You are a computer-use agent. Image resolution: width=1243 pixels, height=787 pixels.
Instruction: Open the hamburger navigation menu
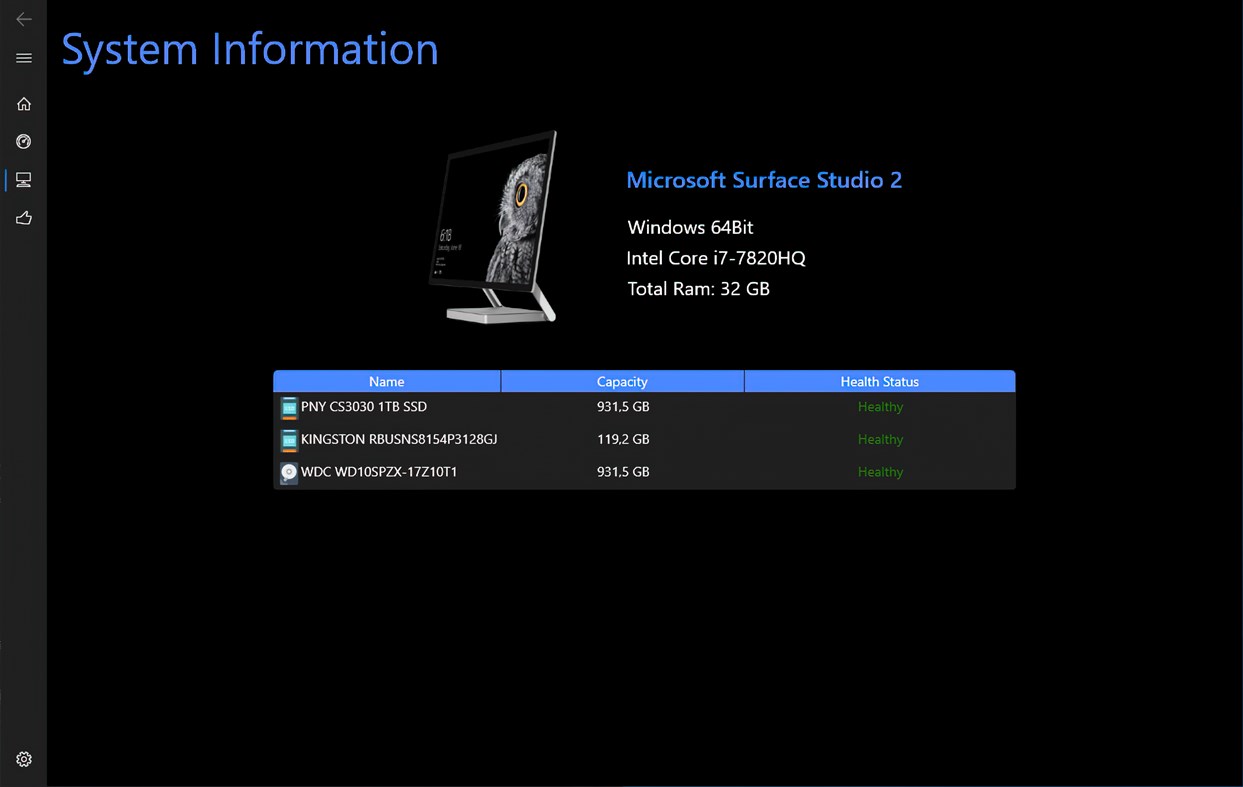click(x=24, y=58)
